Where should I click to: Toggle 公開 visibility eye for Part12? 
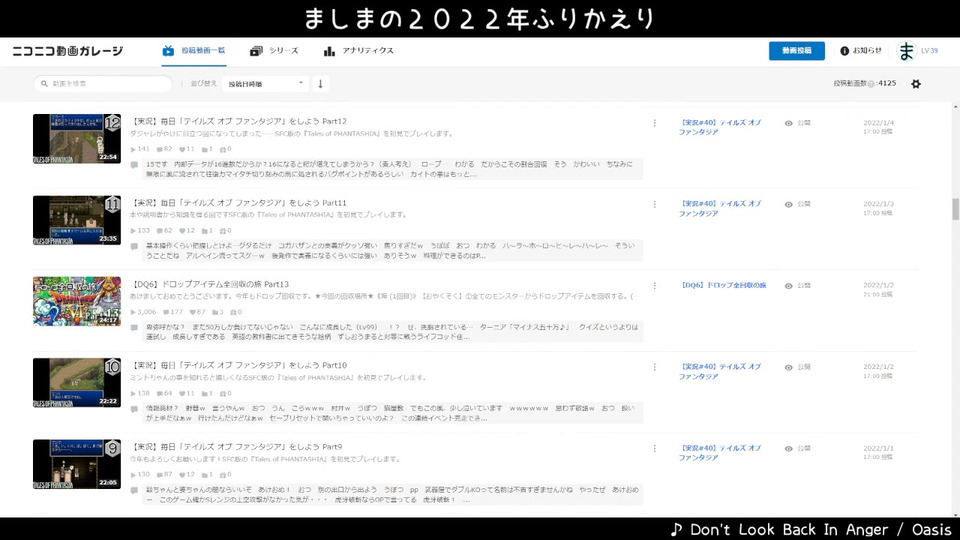(x=789, y=123)
